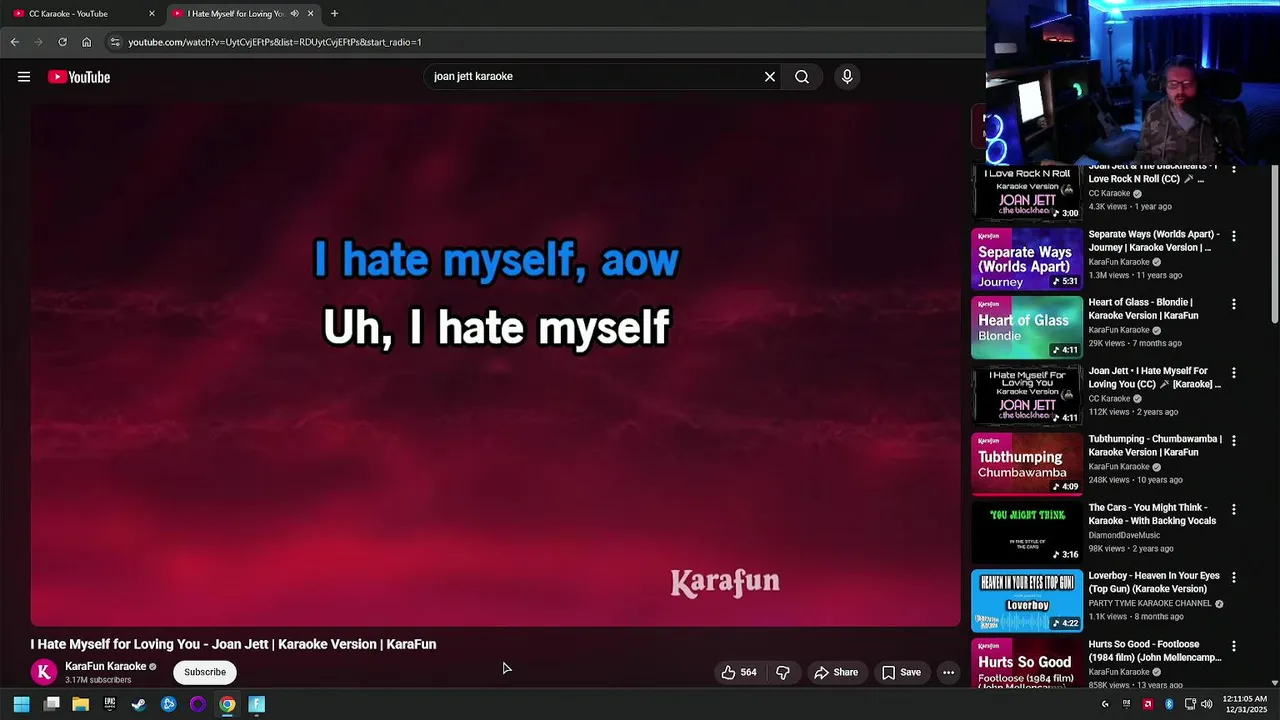Clear the search box with the X icon
Viewport: 1280px width, 720px height.
(770, 77)
